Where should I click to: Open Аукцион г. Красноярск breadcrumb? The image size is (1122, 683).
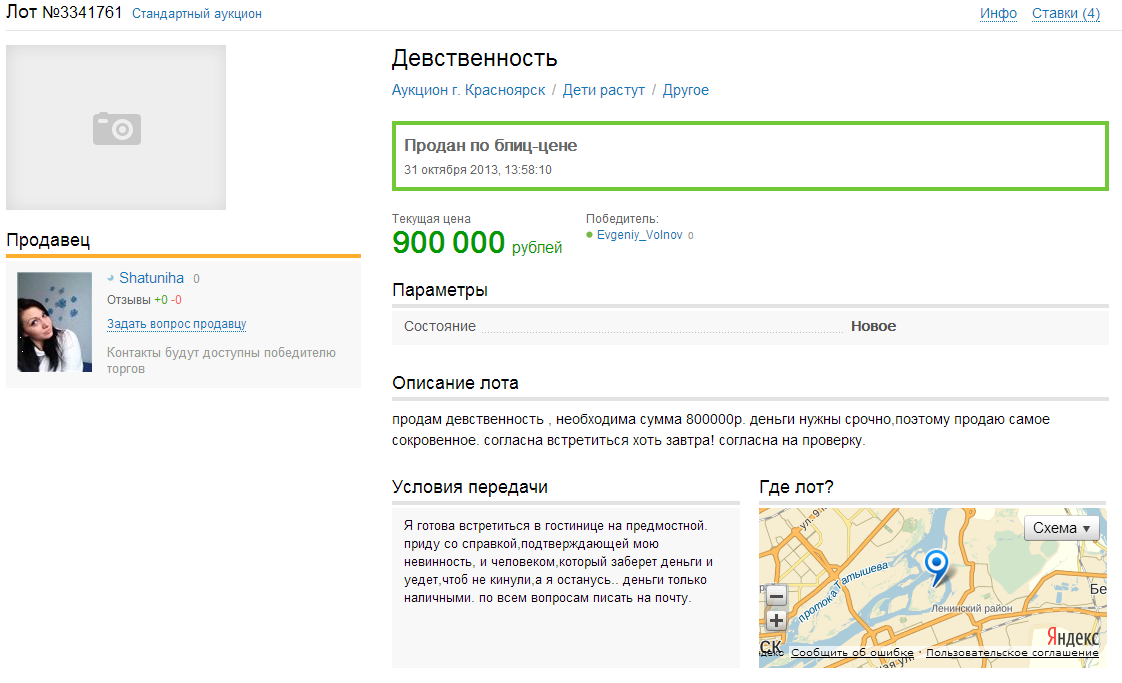click(468, 90)
